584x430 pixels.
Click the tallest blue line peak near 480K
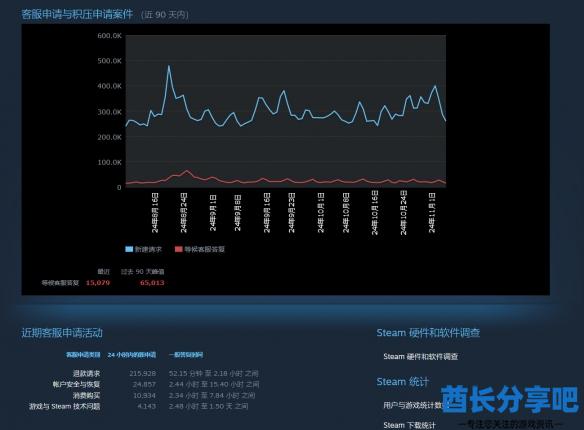coord(169,66)
